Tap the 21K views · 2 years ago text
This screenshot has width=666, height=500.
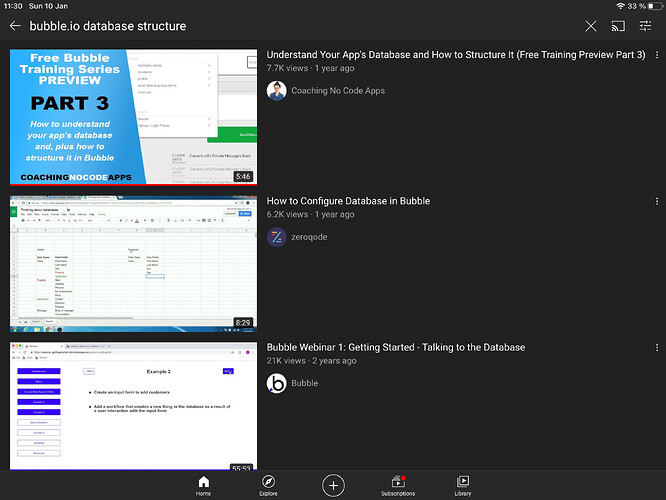click(312, 361)
